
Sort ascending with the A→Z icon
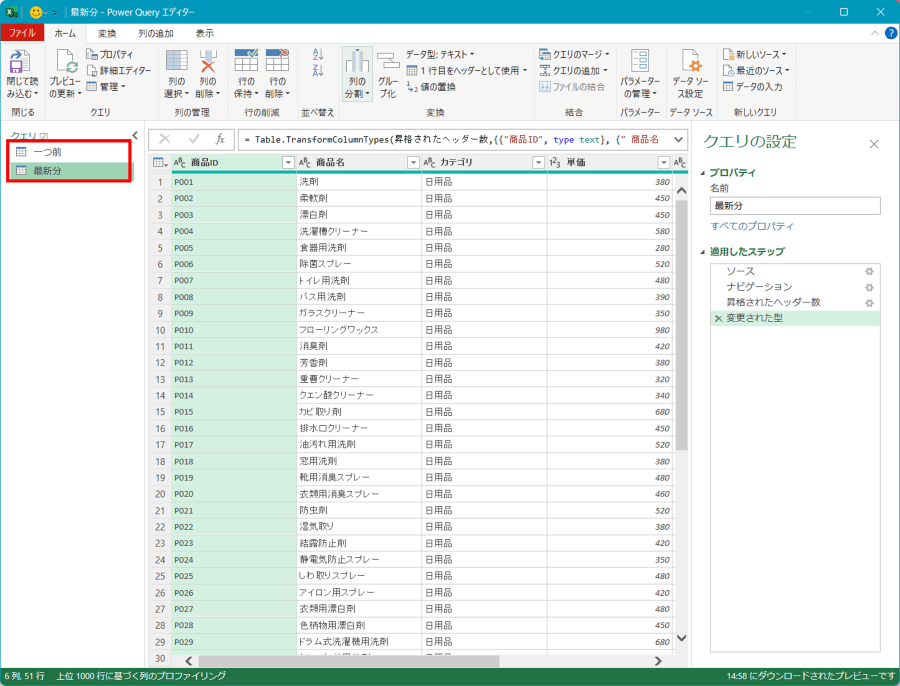(316, 53)
